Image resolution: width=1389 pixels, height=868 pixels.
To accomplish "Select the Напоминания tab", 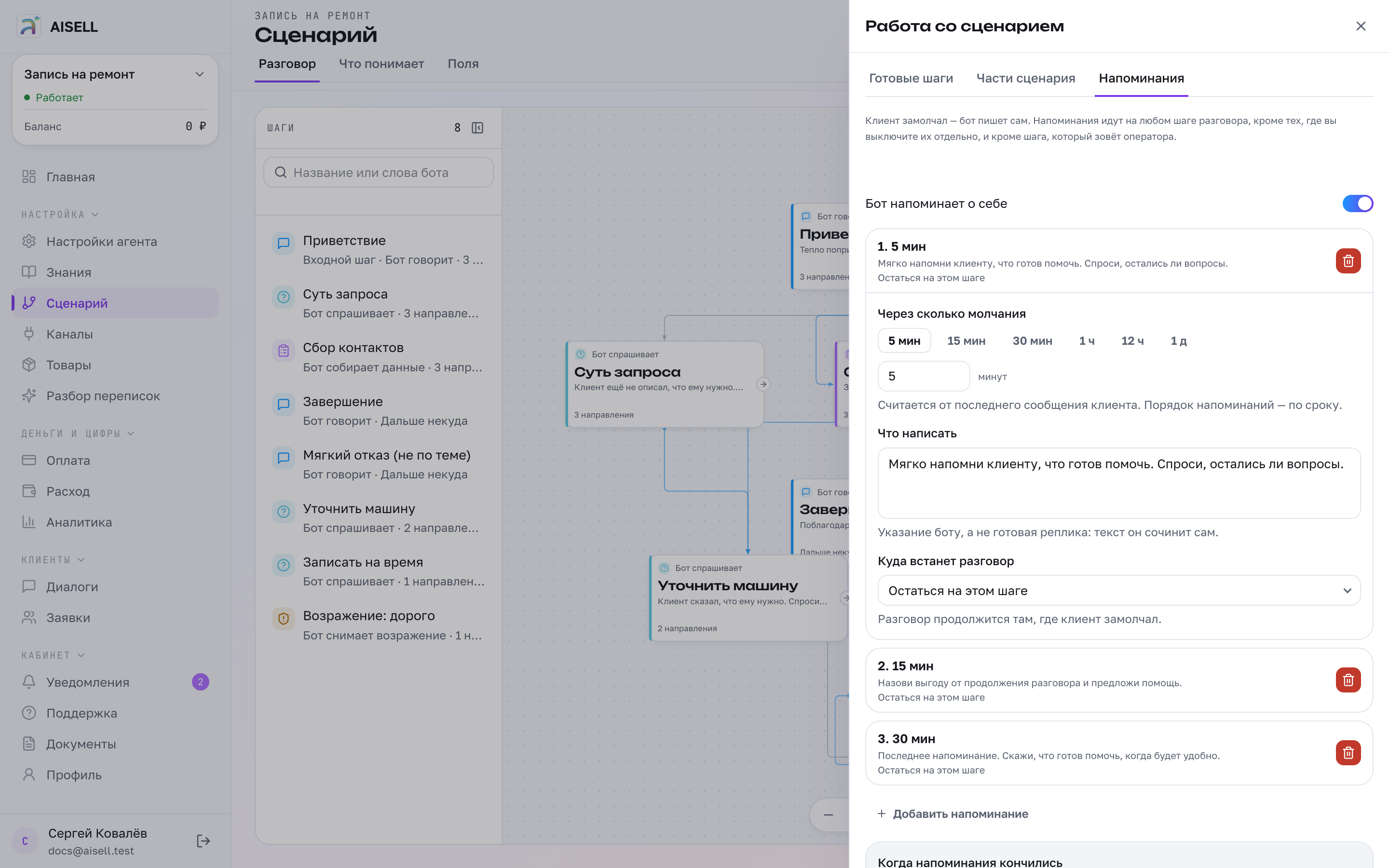I will [1141, 78].
